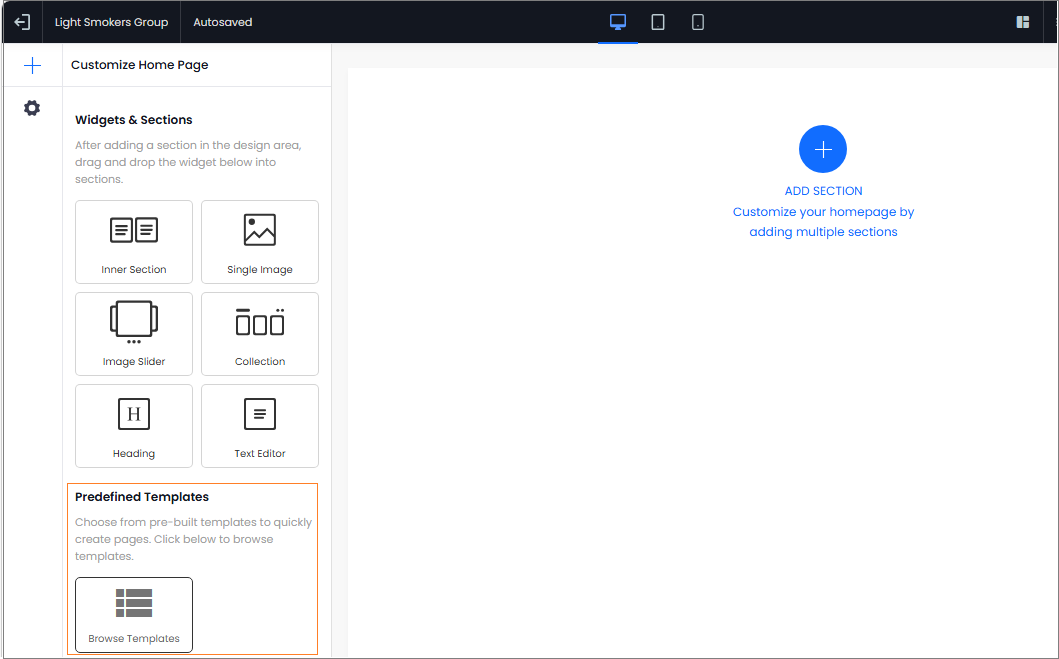Choose the Image Slider widget
Screen dimensions: 1059x659
pyautogui.click(x=134, y=334)
